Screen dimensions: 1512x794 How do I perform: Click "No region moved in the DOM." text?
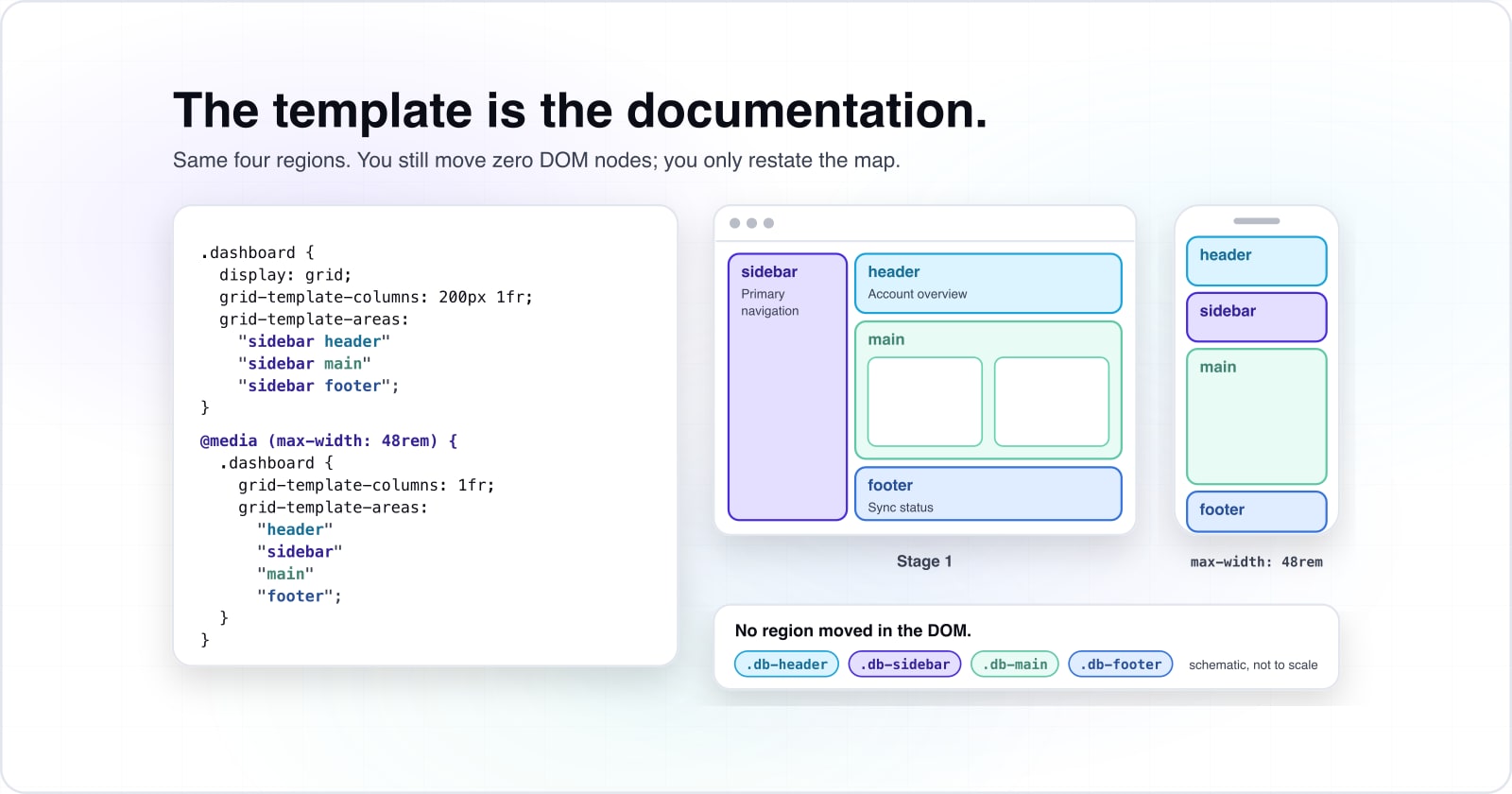853,630
